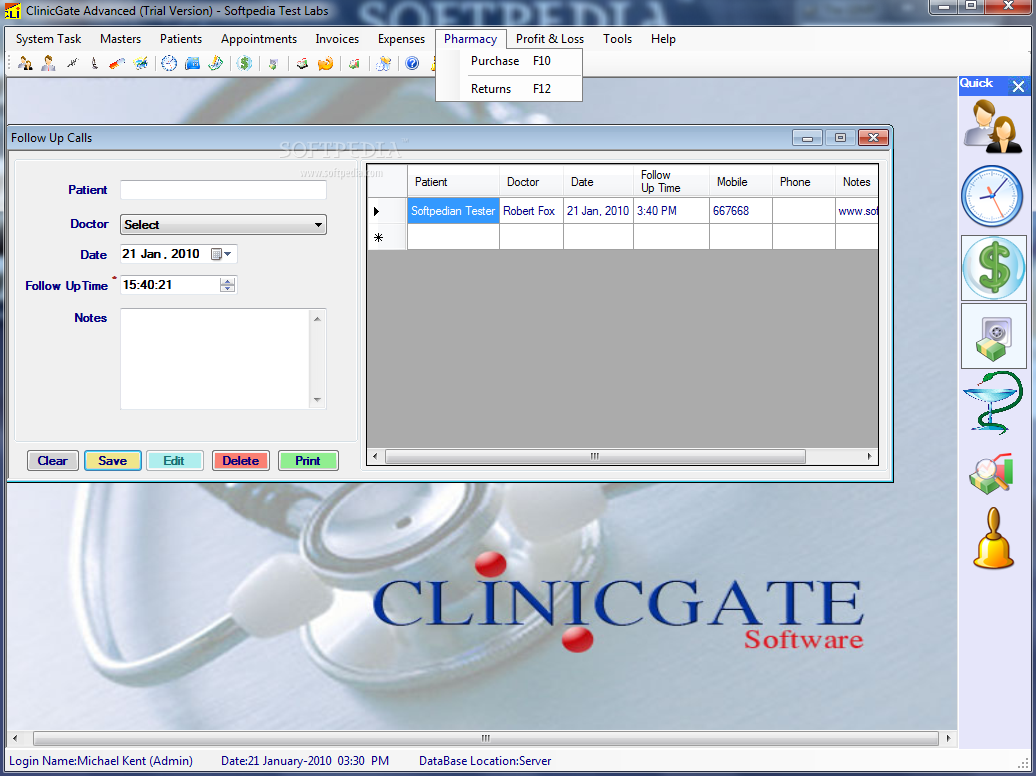Open the Appointments menu
Image resolution: width=1036 pixels, height=776 pixels.
tap(259, 39)
